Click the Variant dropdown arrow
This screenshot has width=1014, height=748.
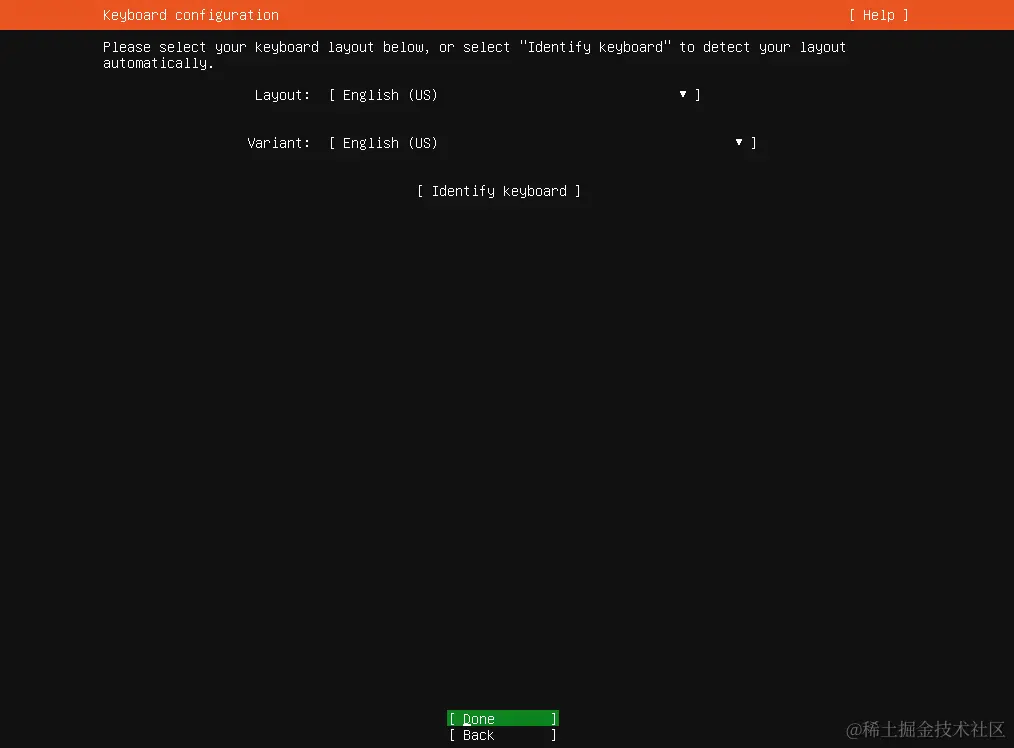[739, 142]
